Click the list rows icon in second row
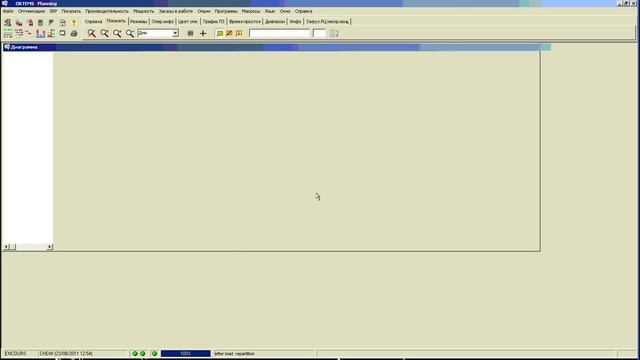This screenshot has width=640, height=360. click(19, 33)
